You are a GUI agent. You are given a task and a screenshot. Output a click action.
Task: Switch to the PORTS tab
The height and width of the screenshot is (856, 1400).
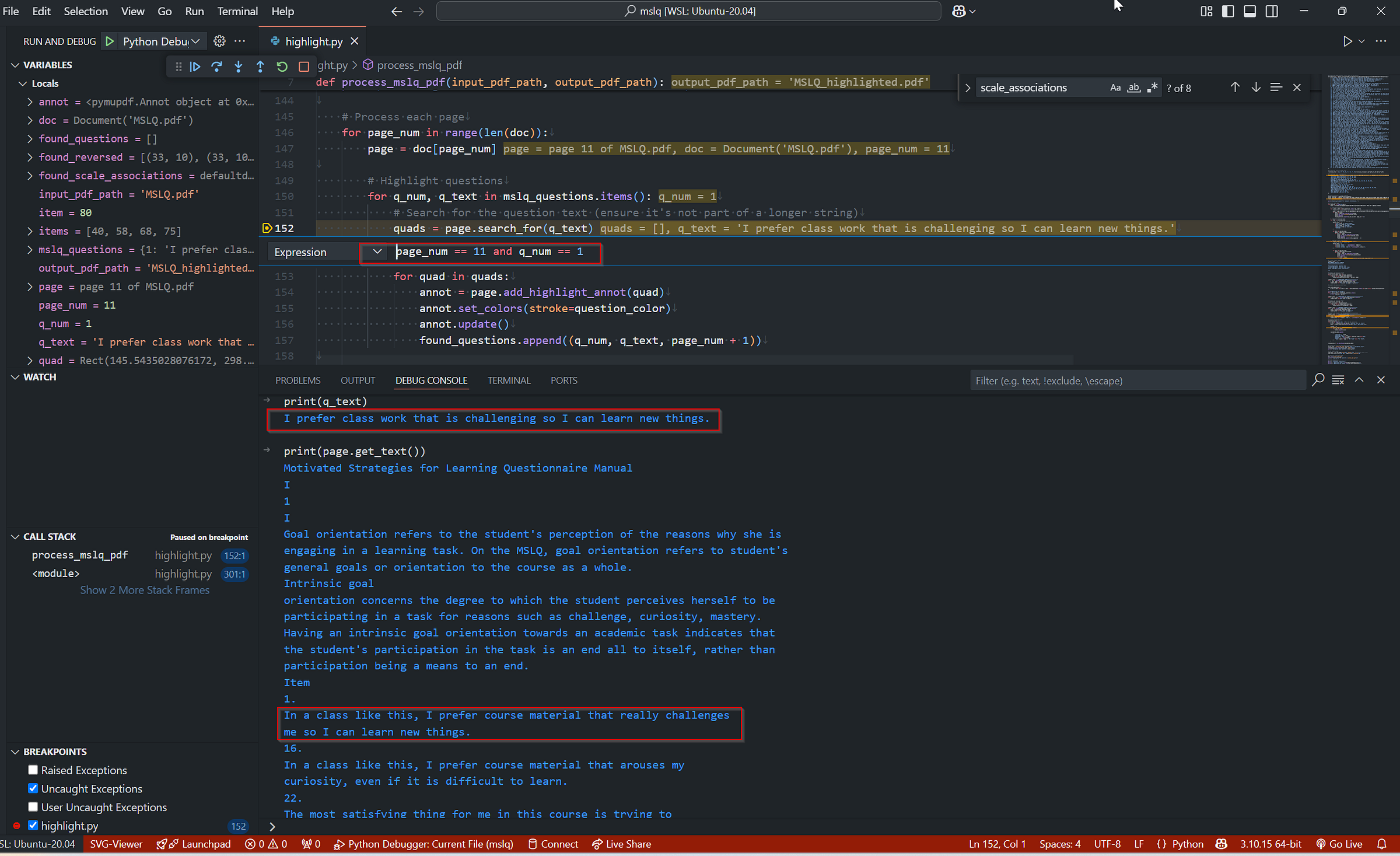(x=563, y=380)
